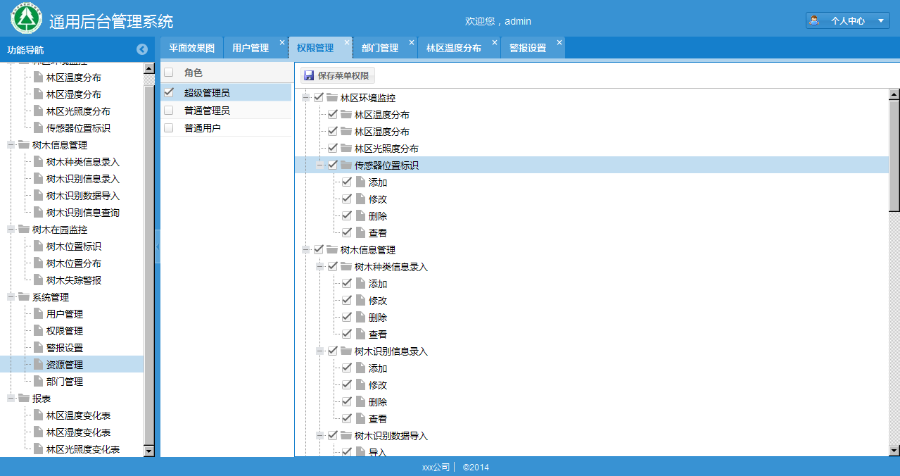
Task: Close the 部门管理 tab
Action: tap(412, 42)
